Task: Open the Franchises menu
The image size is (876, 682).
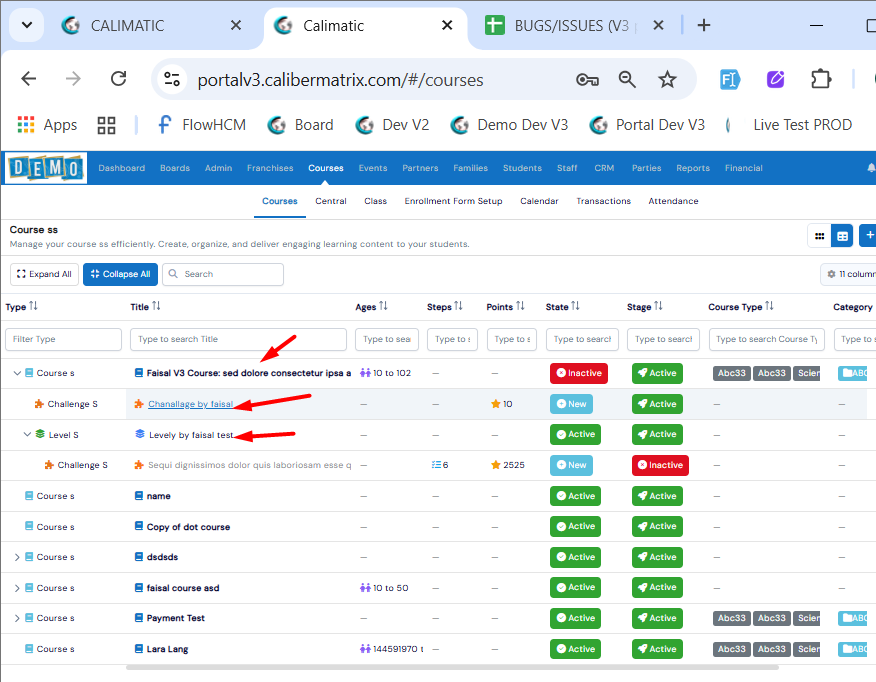Action: point(270,168)
